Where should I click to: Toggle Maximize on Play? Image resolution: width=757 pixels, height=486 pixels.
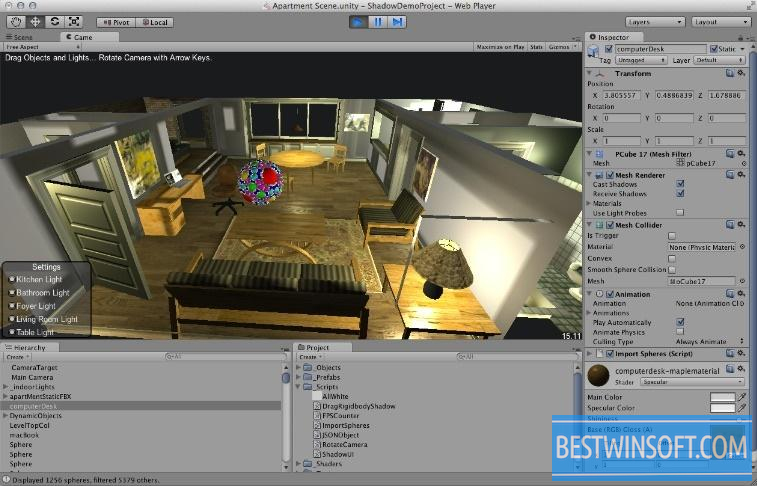point(500,47)
